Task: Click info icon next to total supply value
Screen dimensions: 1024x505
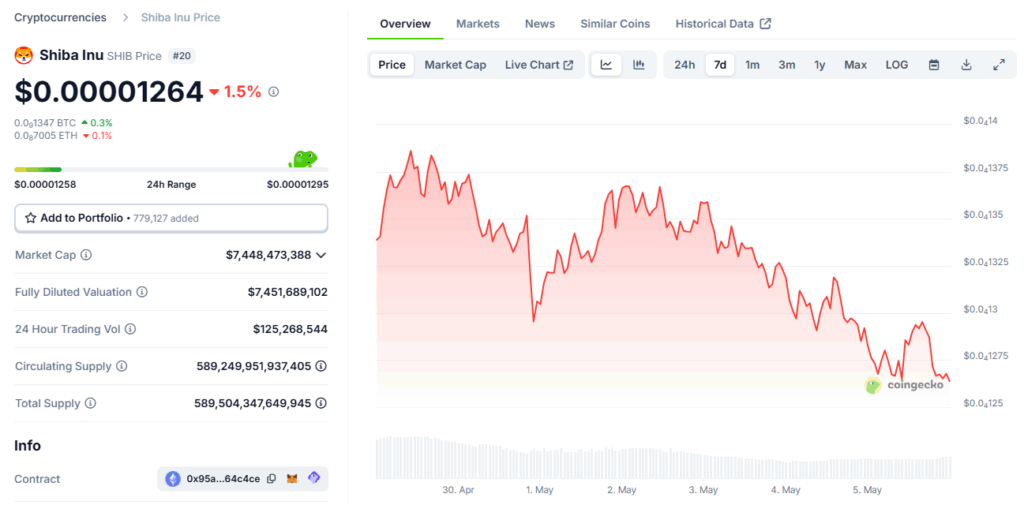Action: click(321, 404)
